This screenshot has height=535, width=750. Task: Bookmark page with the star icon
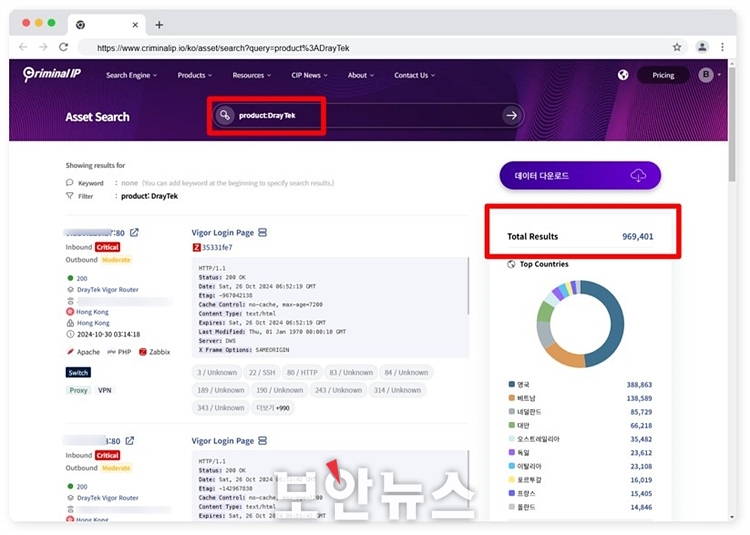click(677, 47)
